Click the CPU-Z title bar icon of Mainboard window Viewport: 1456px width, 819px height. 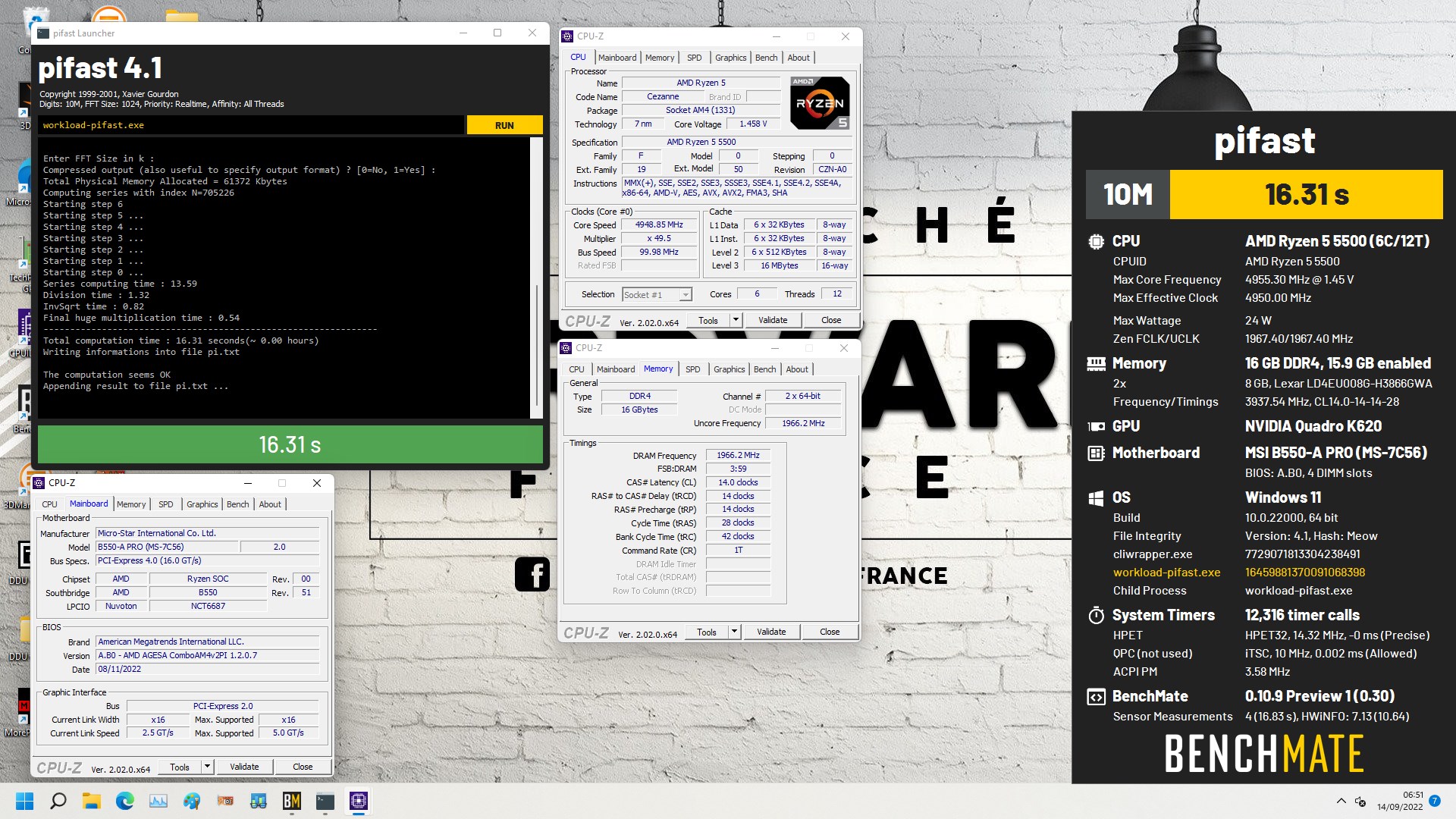pos(39,482)
